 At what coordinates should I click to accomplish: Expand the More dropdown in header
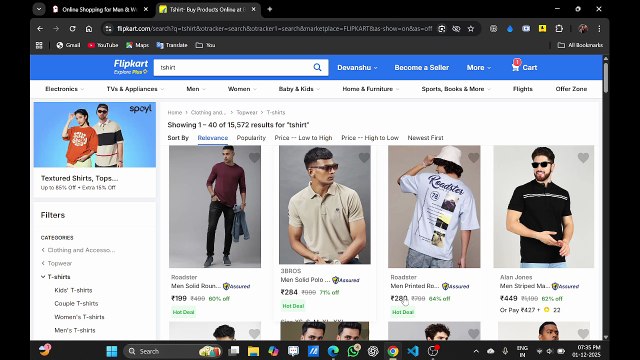click(479, 68)
